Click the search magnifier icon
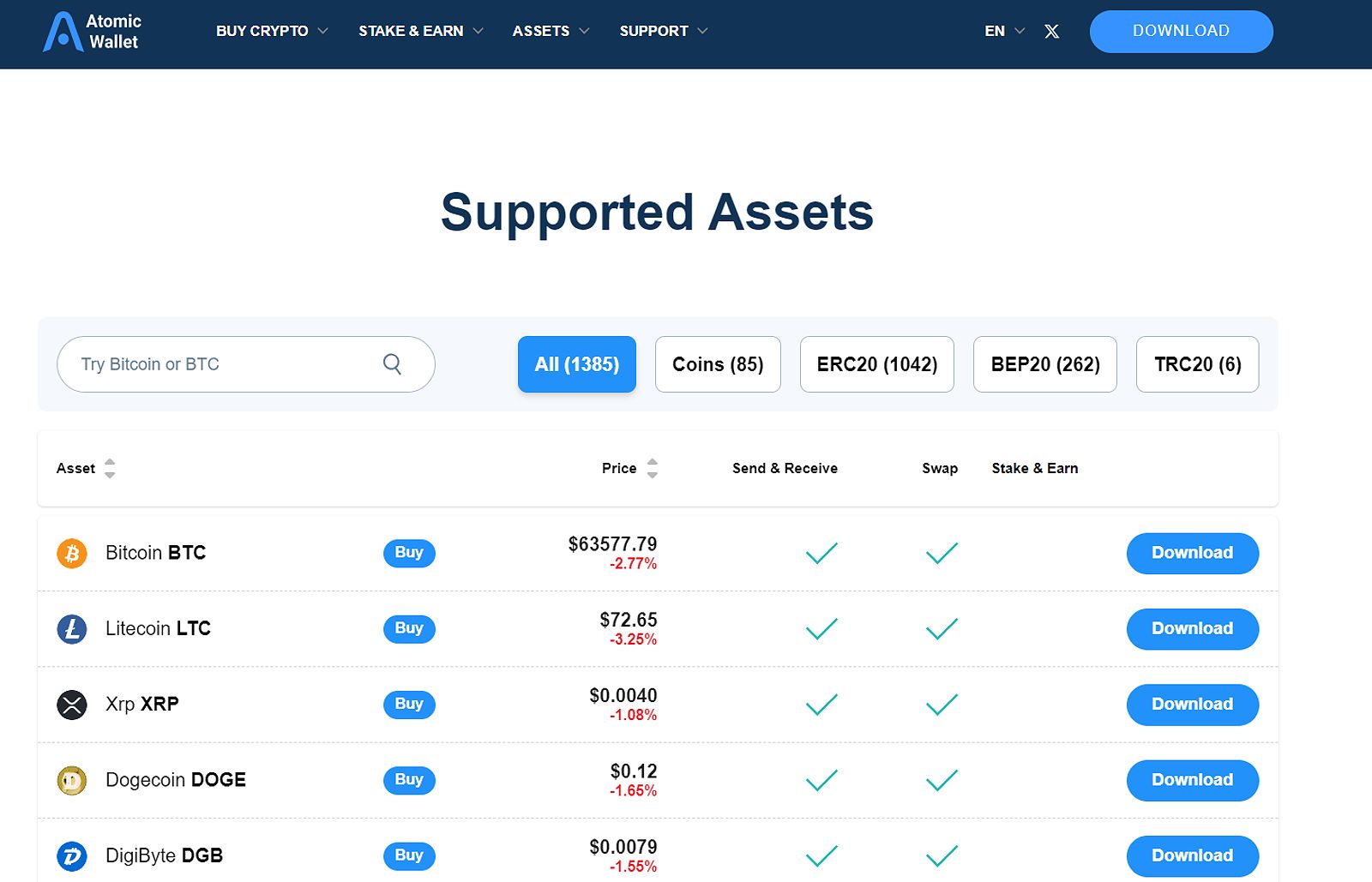The height and width of the screenshot is (882, 1372). [x=392, y=364]
